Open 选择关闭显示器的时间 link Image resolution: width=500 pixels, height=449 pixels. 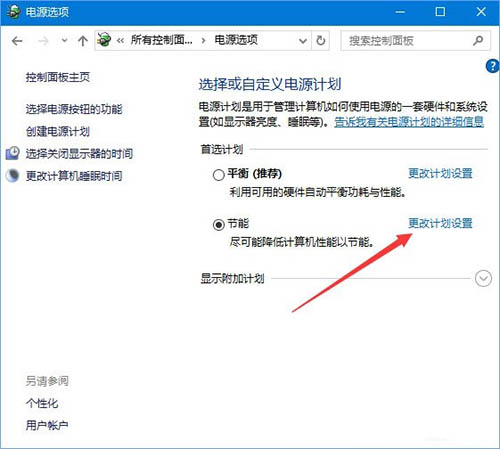coord(79,154)
